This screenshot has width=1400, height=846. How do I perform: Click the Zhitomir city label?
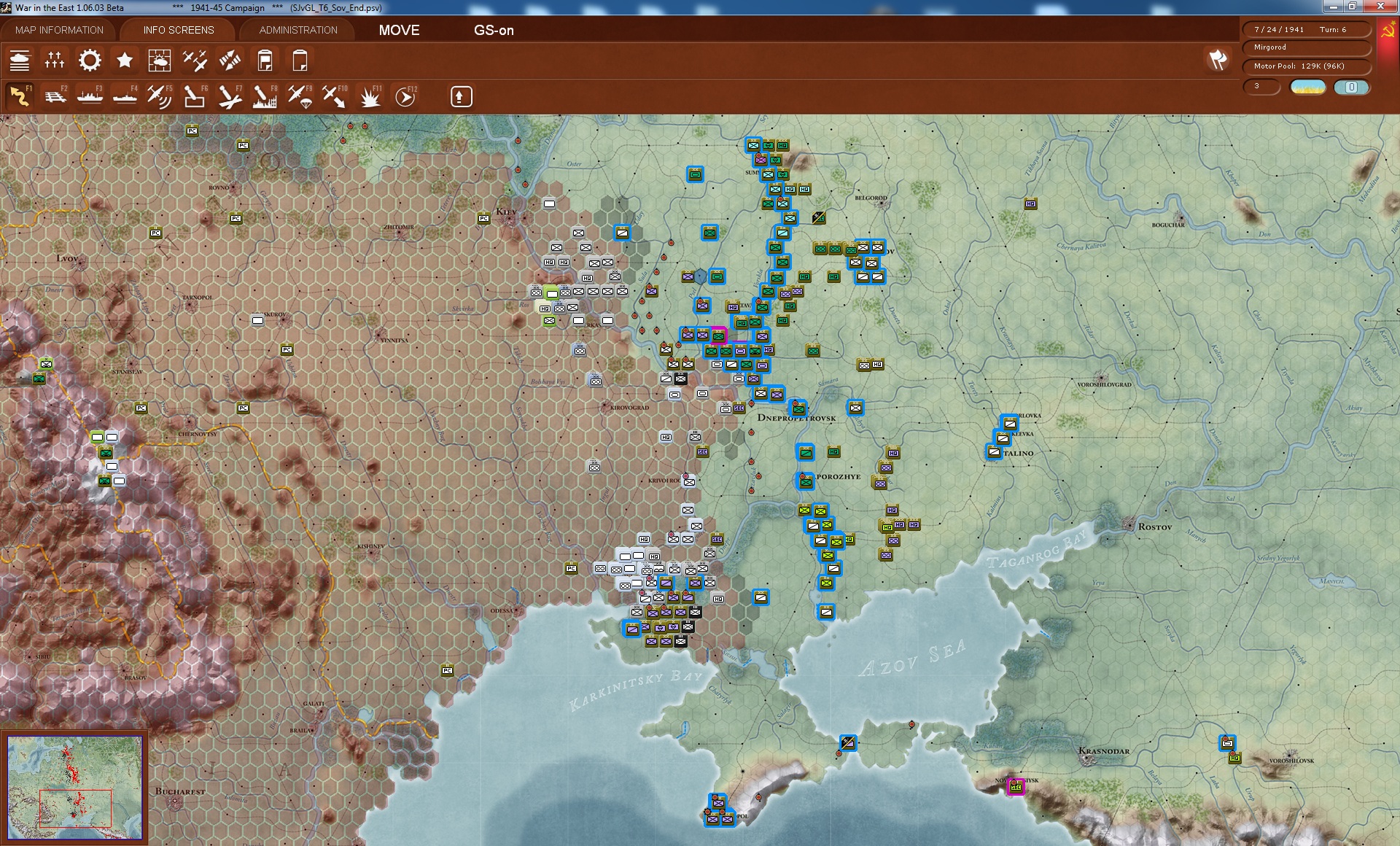tap(399, 227)
